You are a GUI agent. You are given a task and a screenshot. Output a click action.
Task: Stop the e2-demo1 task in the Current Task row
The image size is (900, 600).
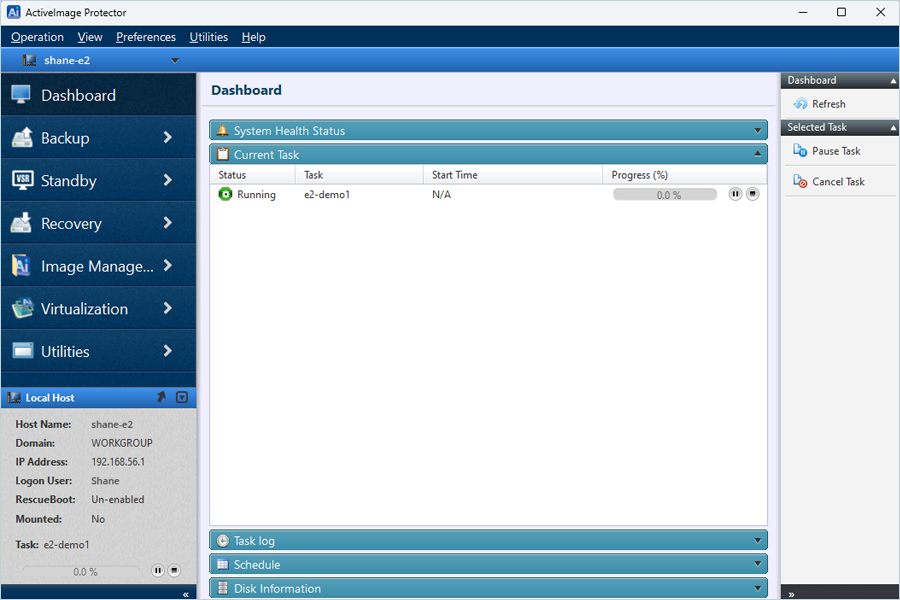pos(752,194)
